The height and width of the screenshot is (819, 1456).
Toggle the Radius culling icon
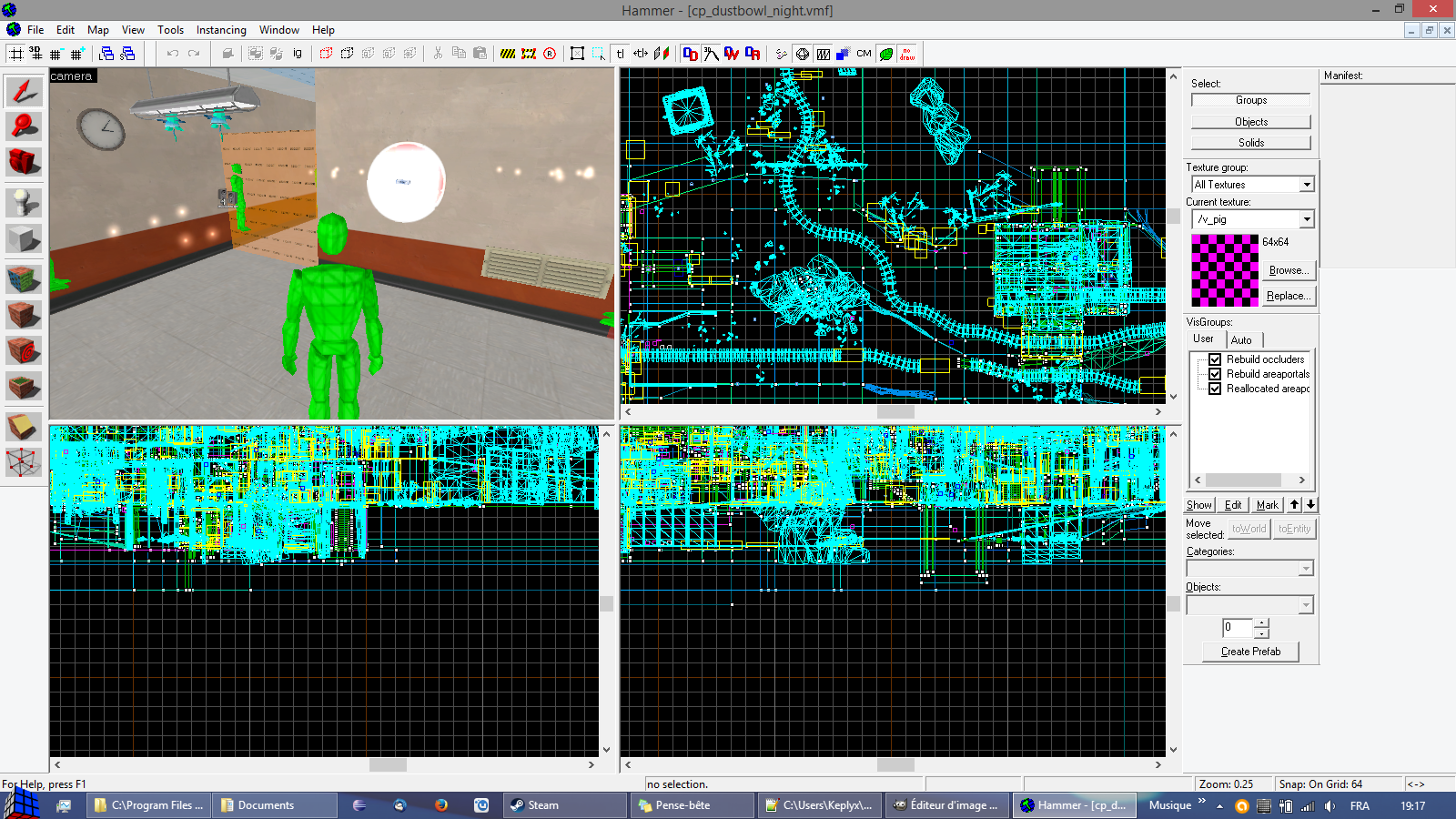tap(550, 54)
